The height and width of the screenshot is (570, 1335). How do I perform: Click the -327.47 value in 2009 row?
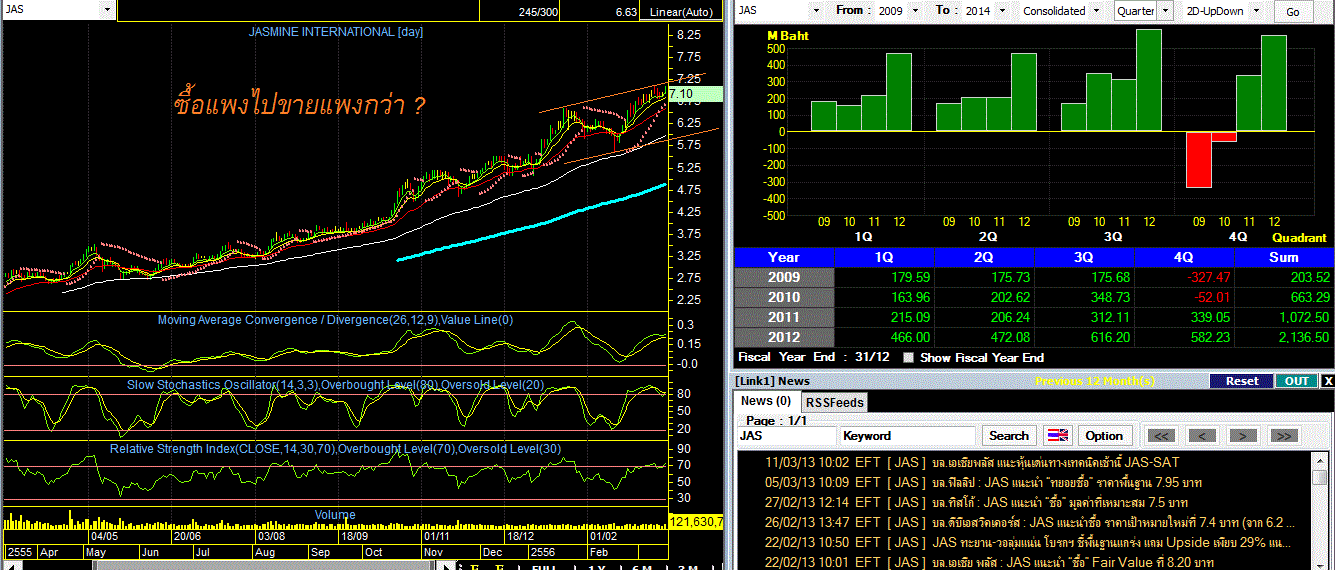(x=1208, y=277)
